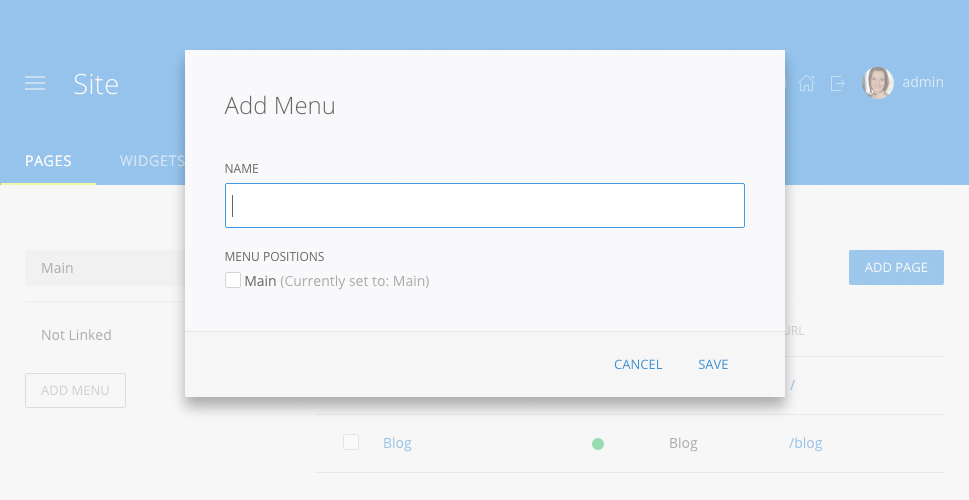Click Cancel in the Add Menu dialog
Viewport: 969px width, 500px height.
(638, 364)
